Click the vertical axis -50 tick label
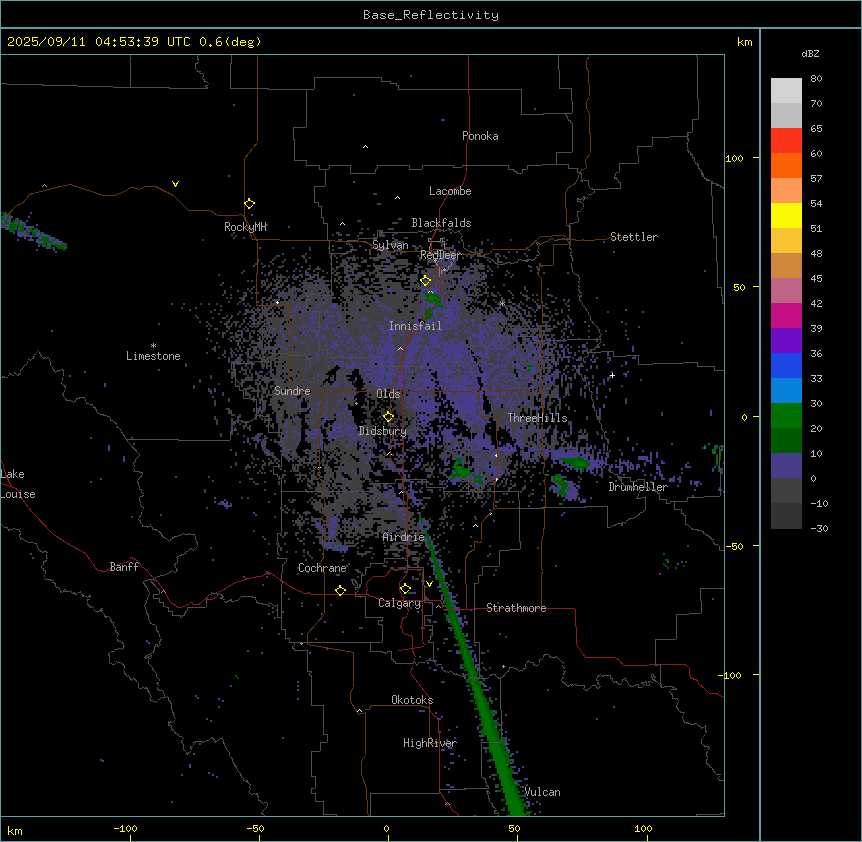The height and width of the screenshot is (842, 862). pos(734,546)
